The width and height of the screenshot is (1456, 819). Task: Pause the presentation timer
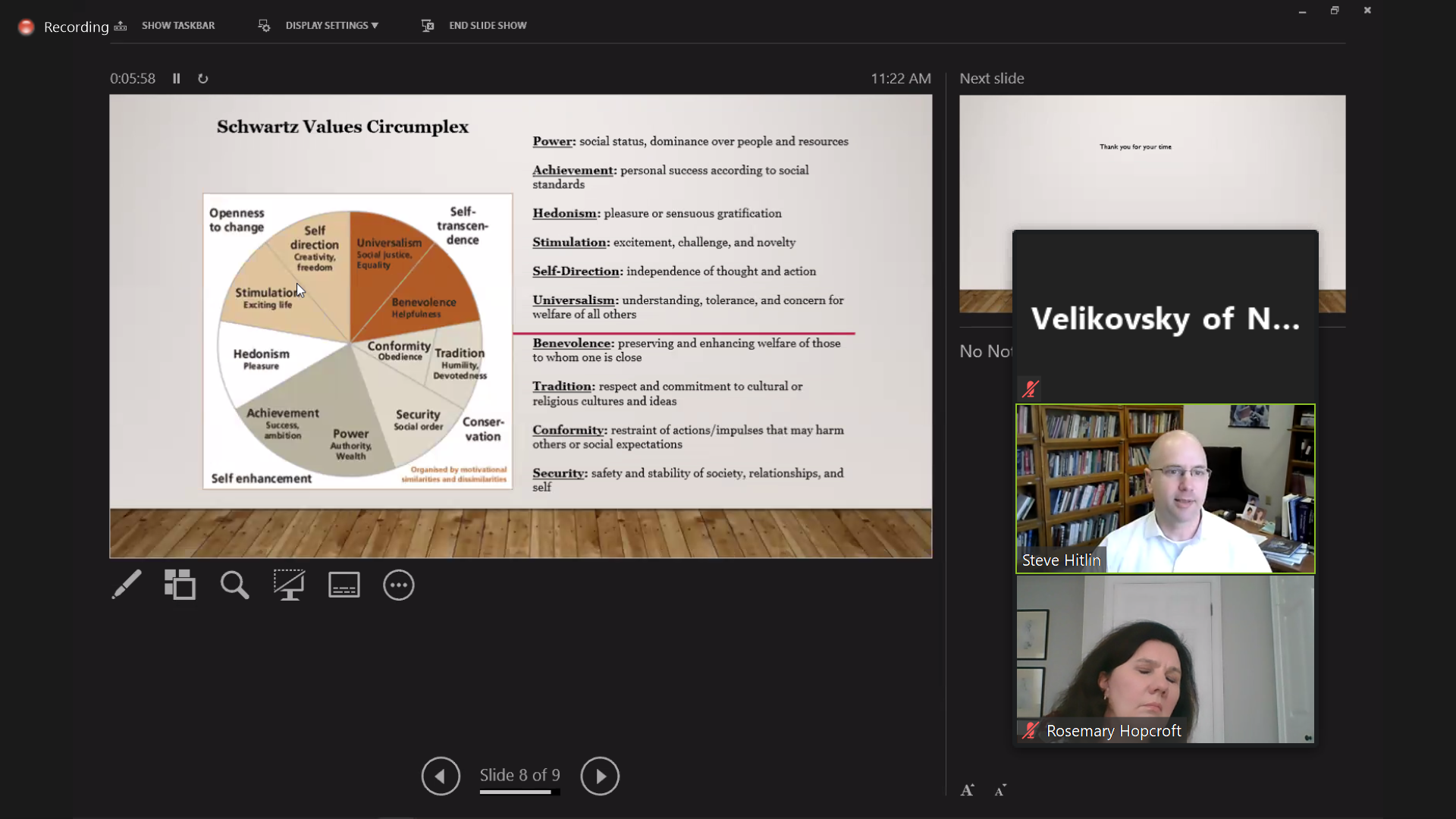tap(177, 78)
